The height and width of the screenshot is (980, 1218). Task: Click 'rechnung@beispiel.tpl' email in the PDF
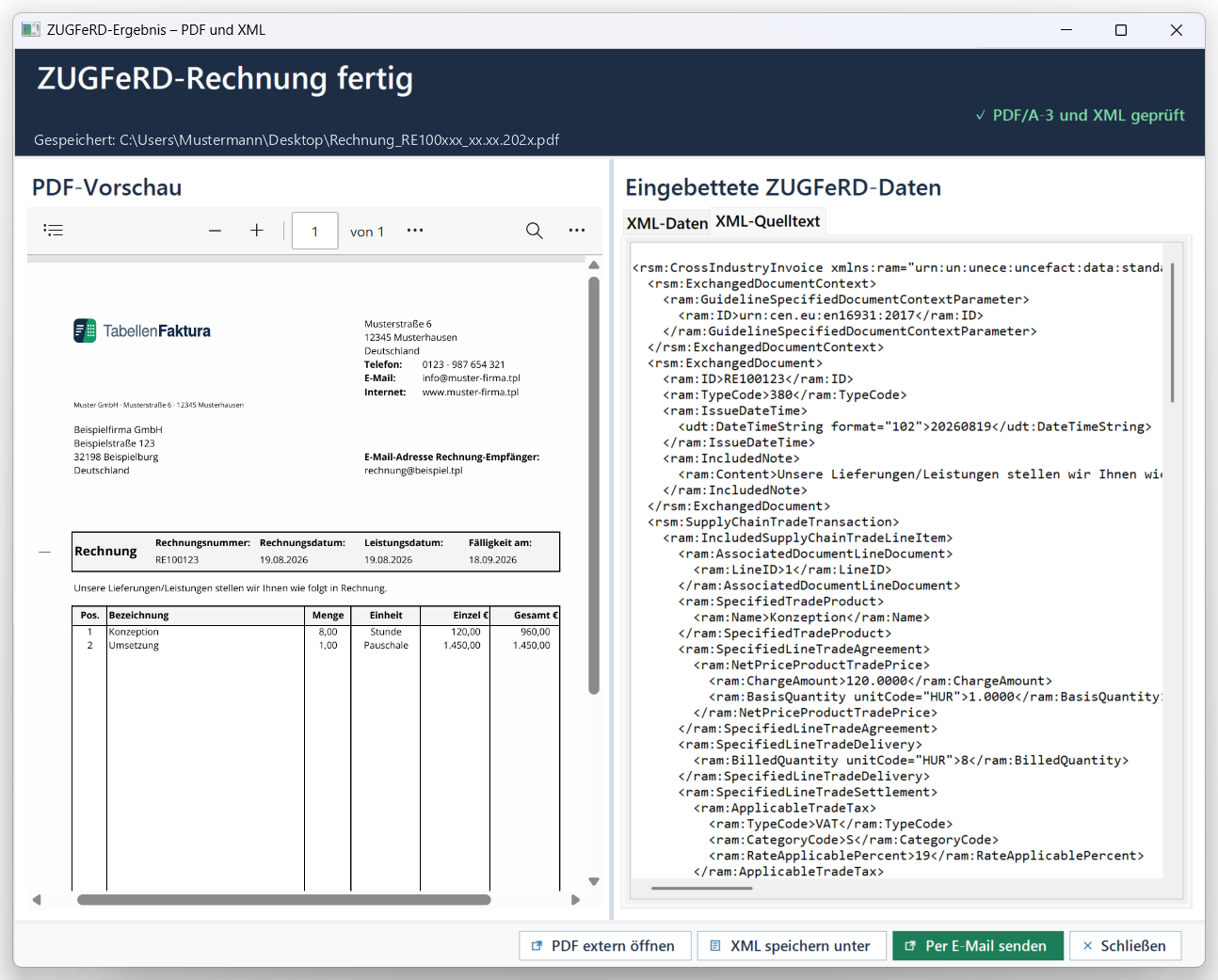(x=413, y=471)
